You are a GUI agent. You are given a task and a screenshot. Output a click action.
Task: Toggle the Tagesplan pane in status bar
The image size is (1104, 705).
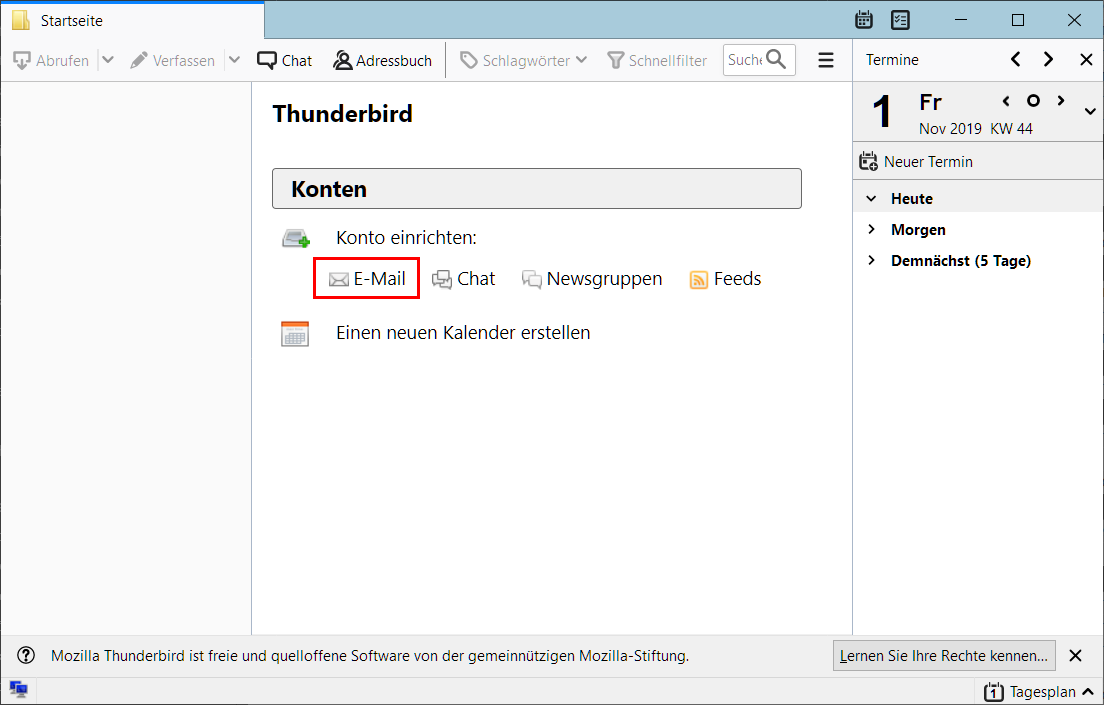(x=1039, y=692)
